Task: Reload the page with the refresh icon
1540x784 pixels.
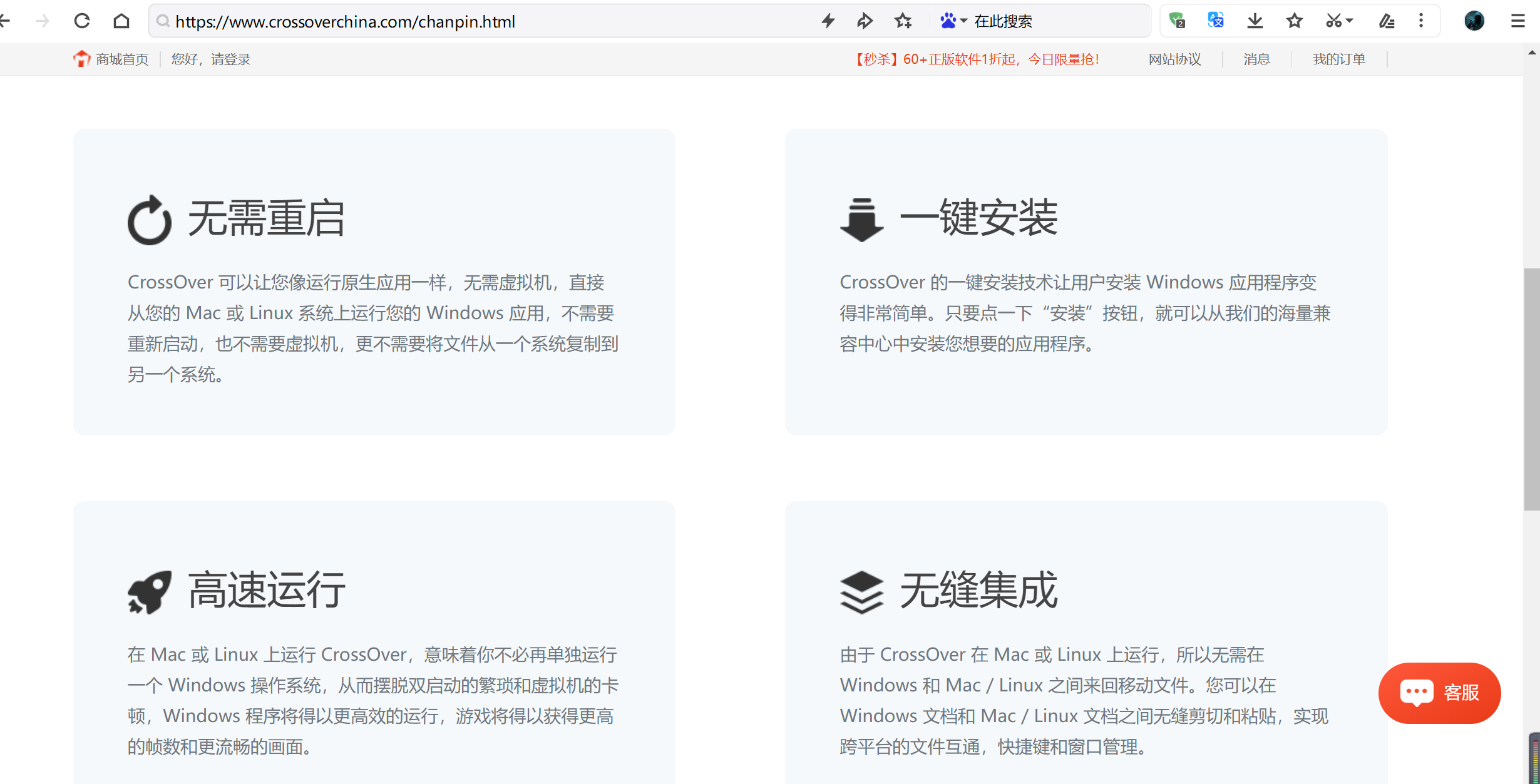Action: (82, 21)
